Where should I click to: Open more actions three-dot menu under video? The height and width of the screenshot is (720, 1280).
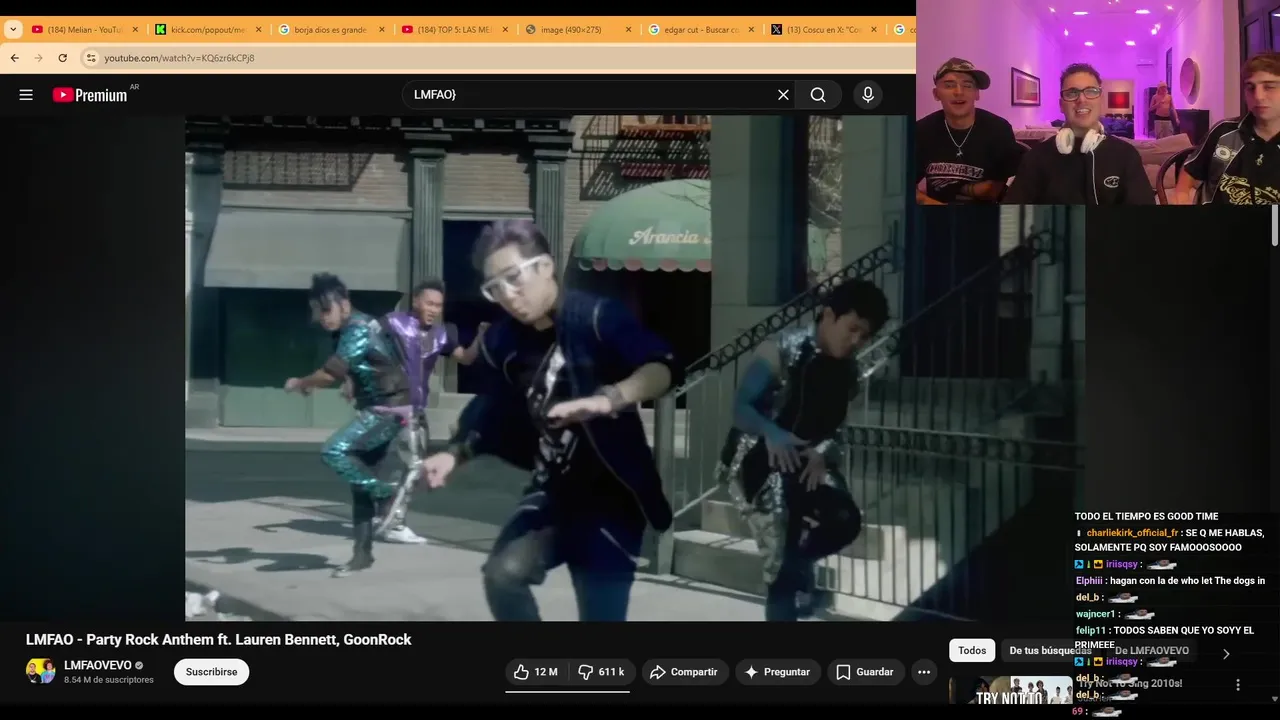click(924, 672)
